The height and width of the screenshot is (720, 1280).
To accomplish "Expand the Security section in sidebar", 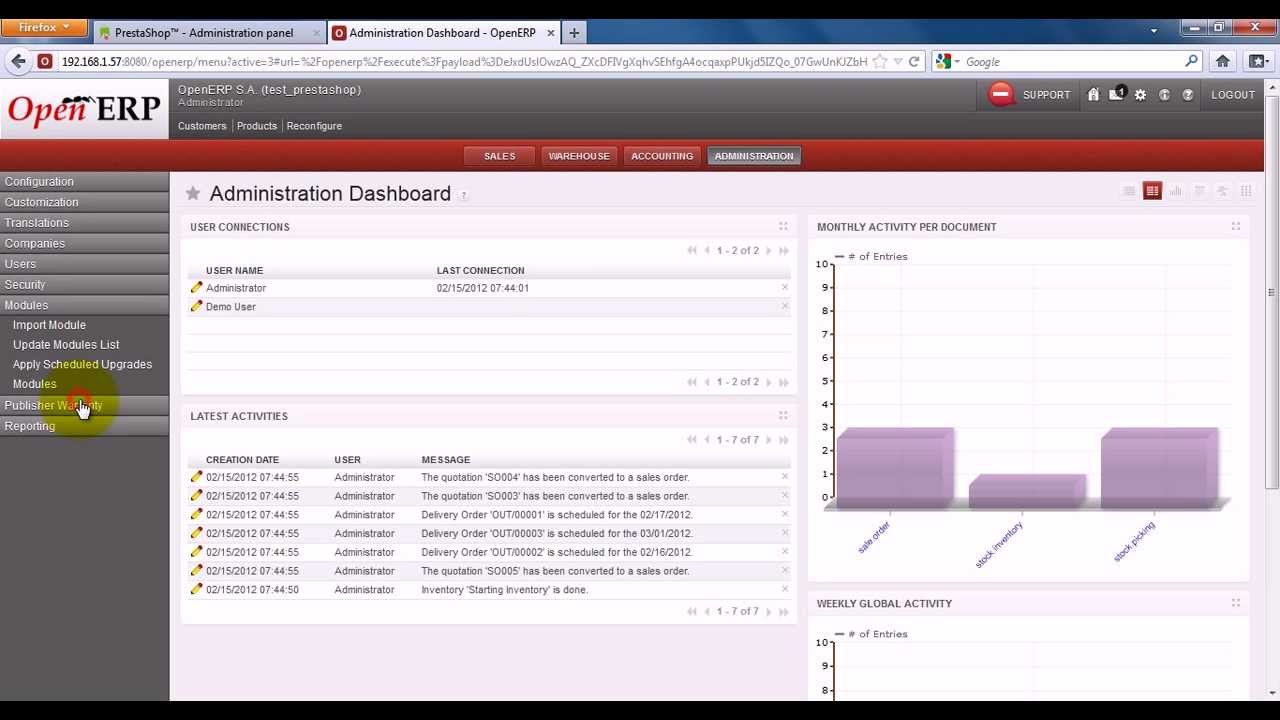I will point(84,285).
